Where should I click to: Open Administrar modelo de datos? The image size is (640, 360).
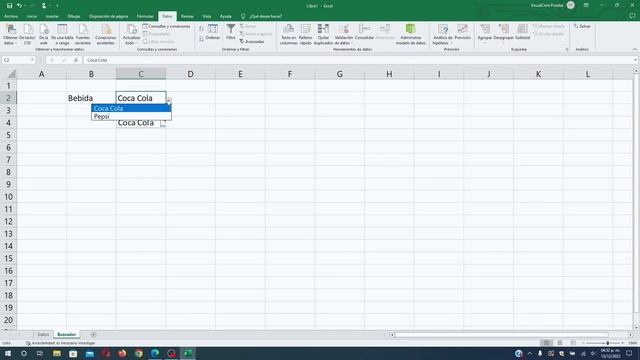411,34
